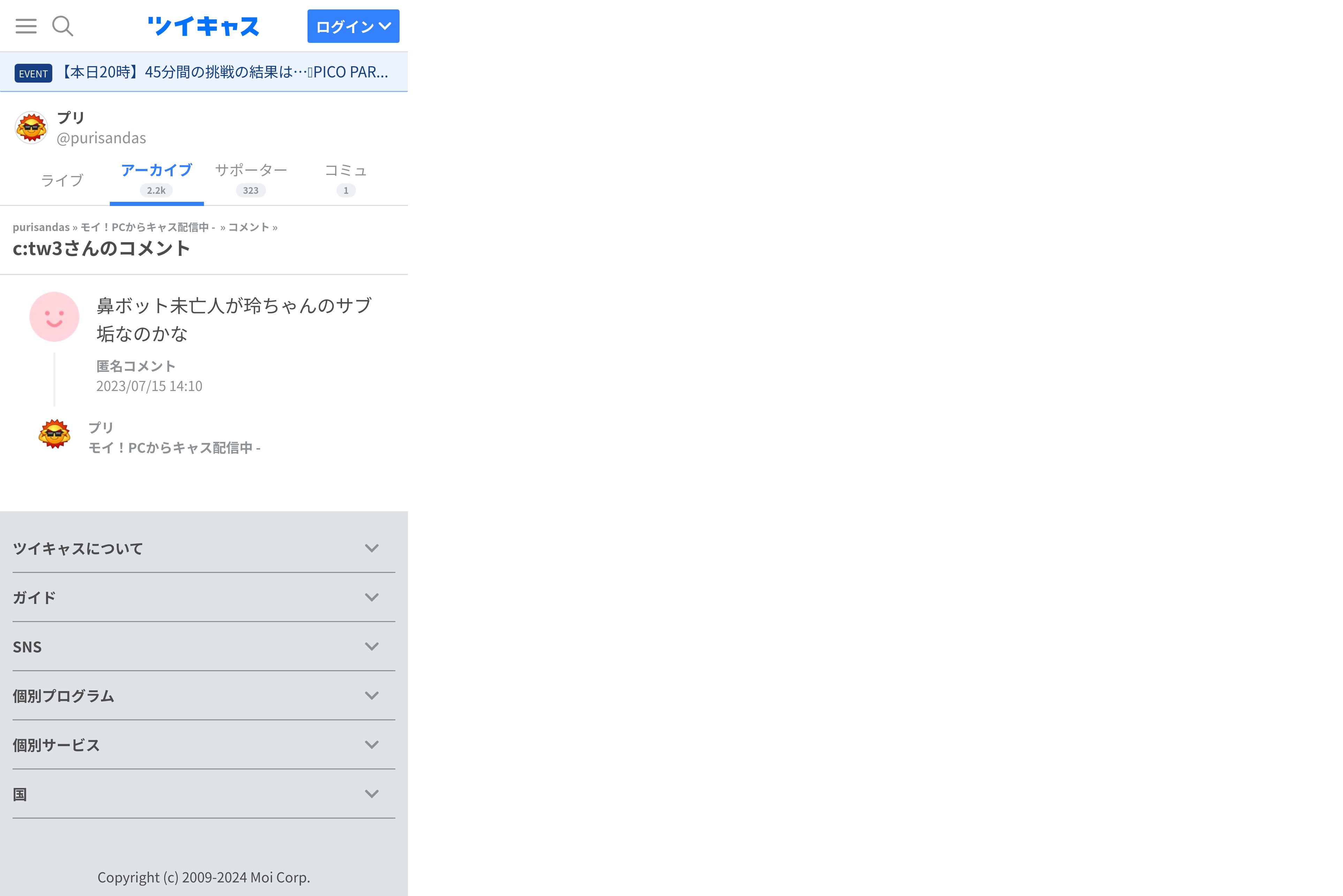Screen dimensions: 1343x896
Task: Expand the 個別サービス footer section
Action: (204, 745)
